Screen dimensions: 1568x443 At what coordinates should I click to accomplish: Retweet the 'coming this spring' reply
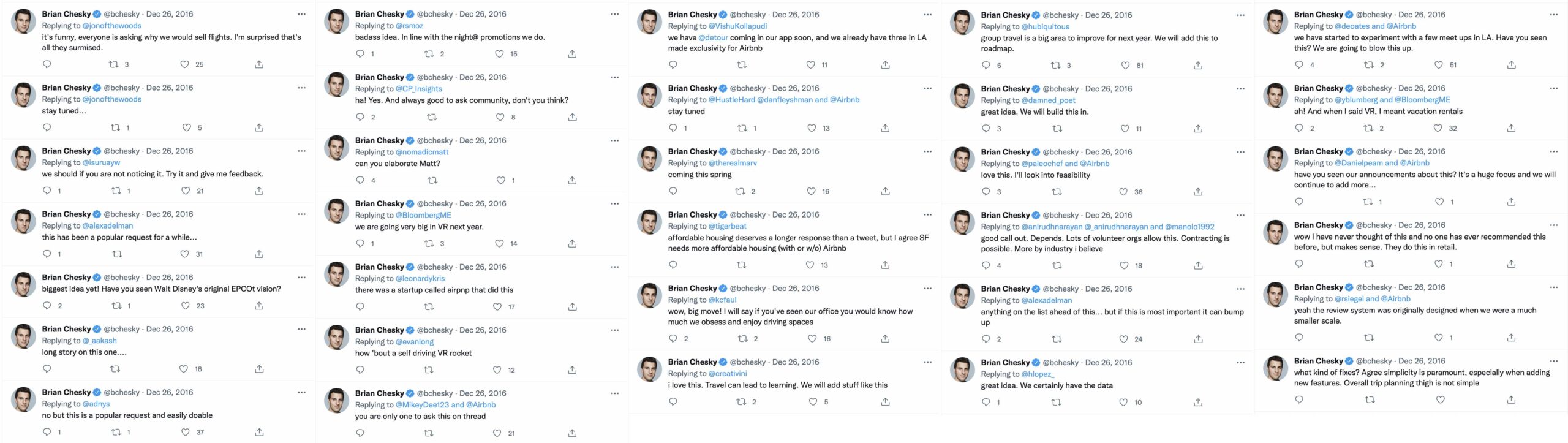click(x=740, y=191)
